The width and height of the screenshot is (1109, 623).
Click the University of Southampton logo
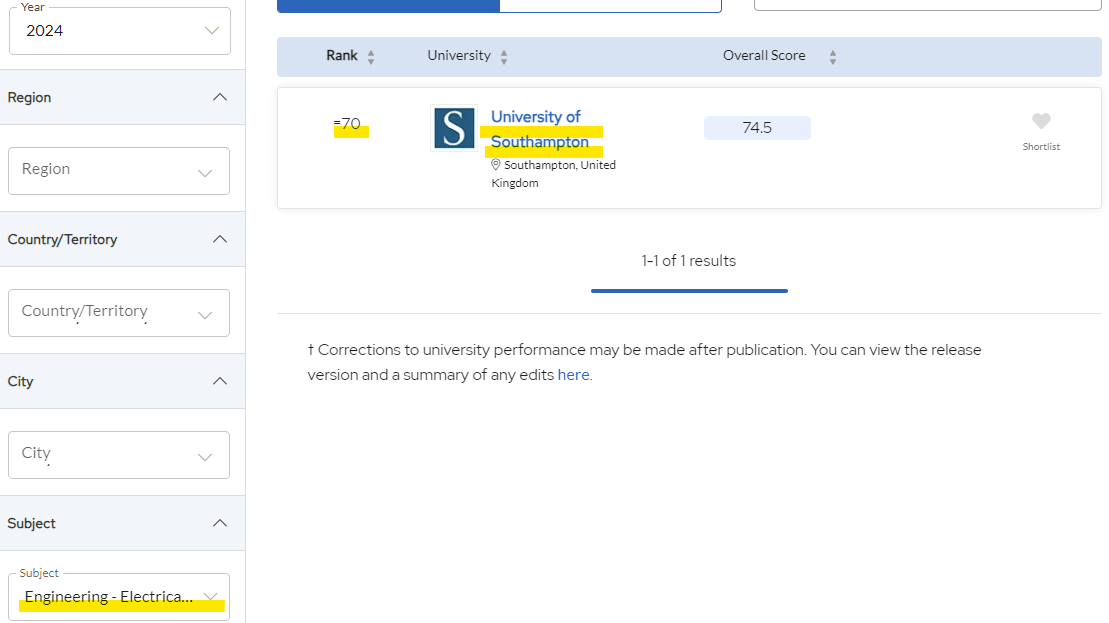[x=454, y=128]
